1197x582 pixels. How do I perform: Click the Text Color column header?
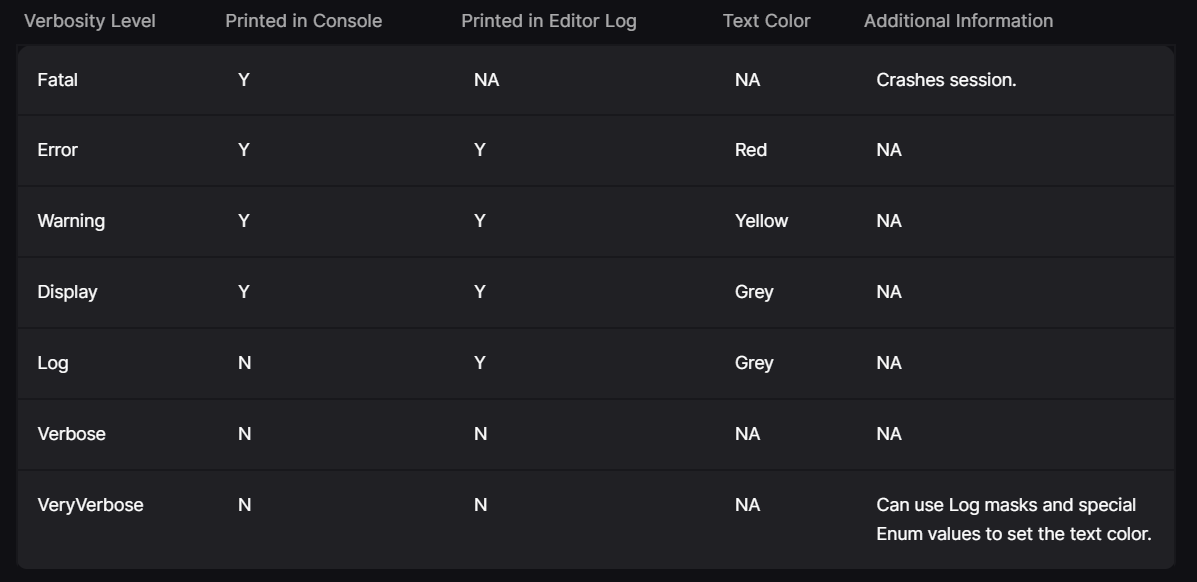tap(766, 21)
